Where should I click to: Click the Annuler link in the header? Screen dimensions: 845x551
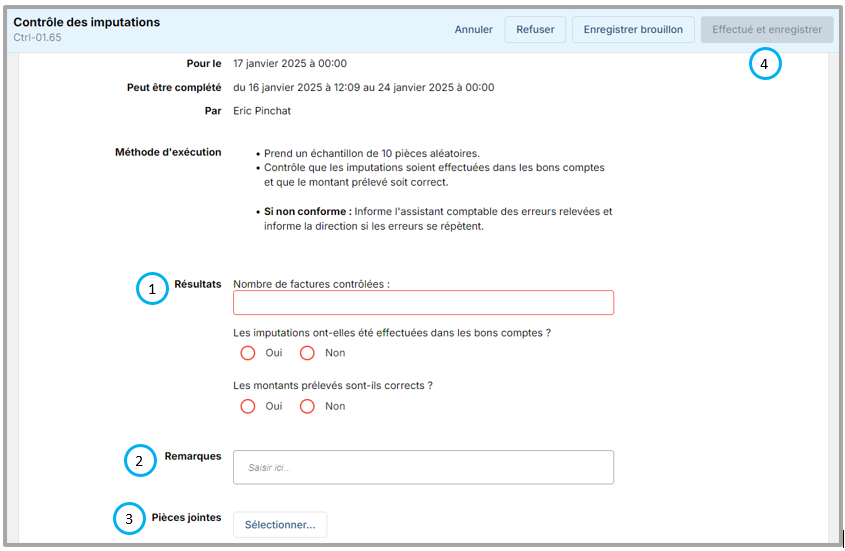pyautogui.click(x=473, y=30)
